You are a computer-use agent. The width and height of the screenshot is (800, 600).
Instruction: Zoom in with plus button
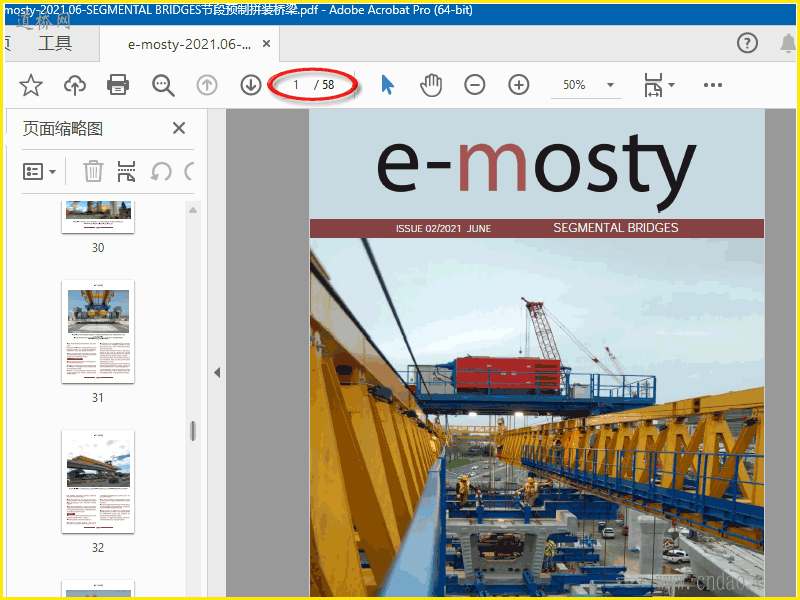[x=518, y=85]
